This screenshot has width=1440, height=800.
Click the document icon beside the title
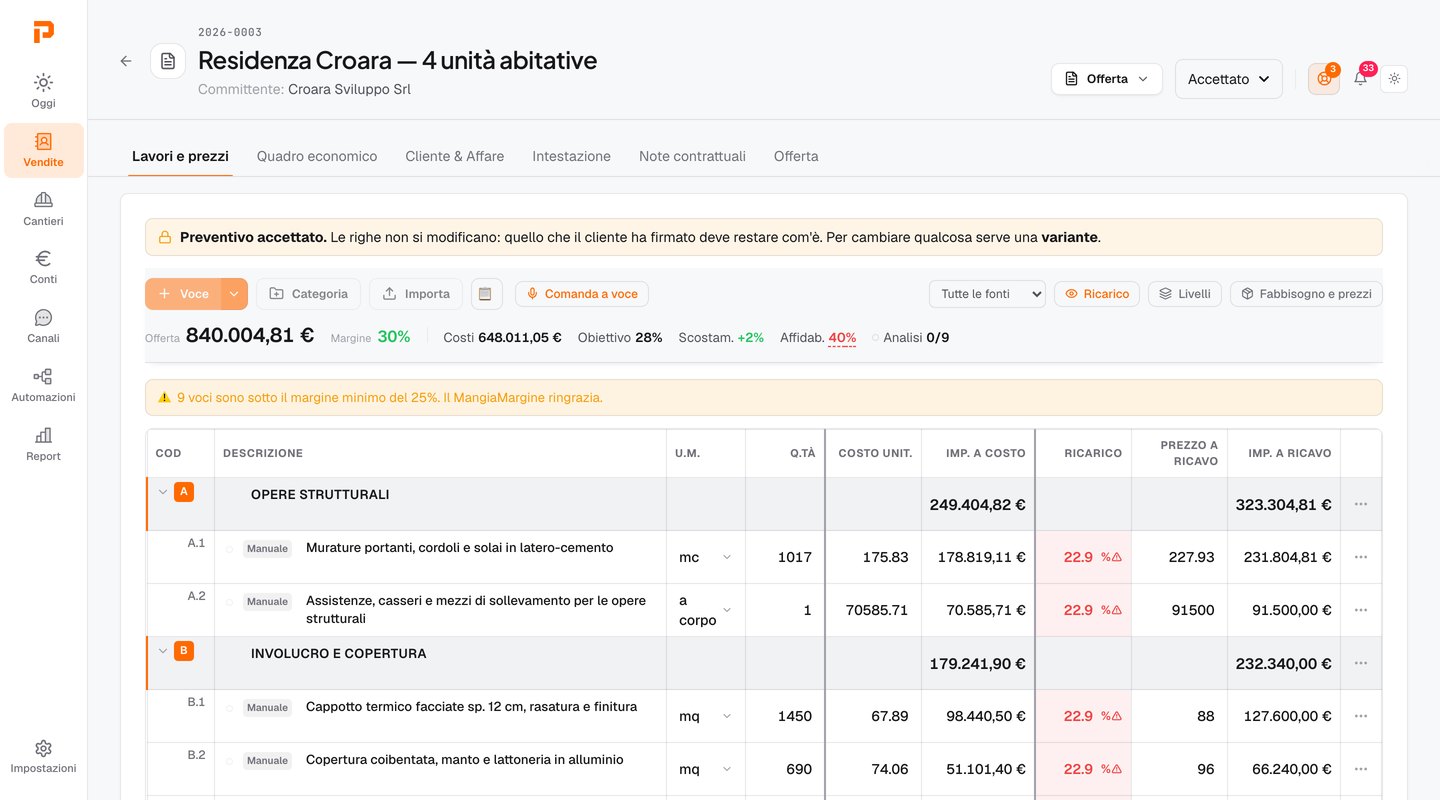pos(168,61)
